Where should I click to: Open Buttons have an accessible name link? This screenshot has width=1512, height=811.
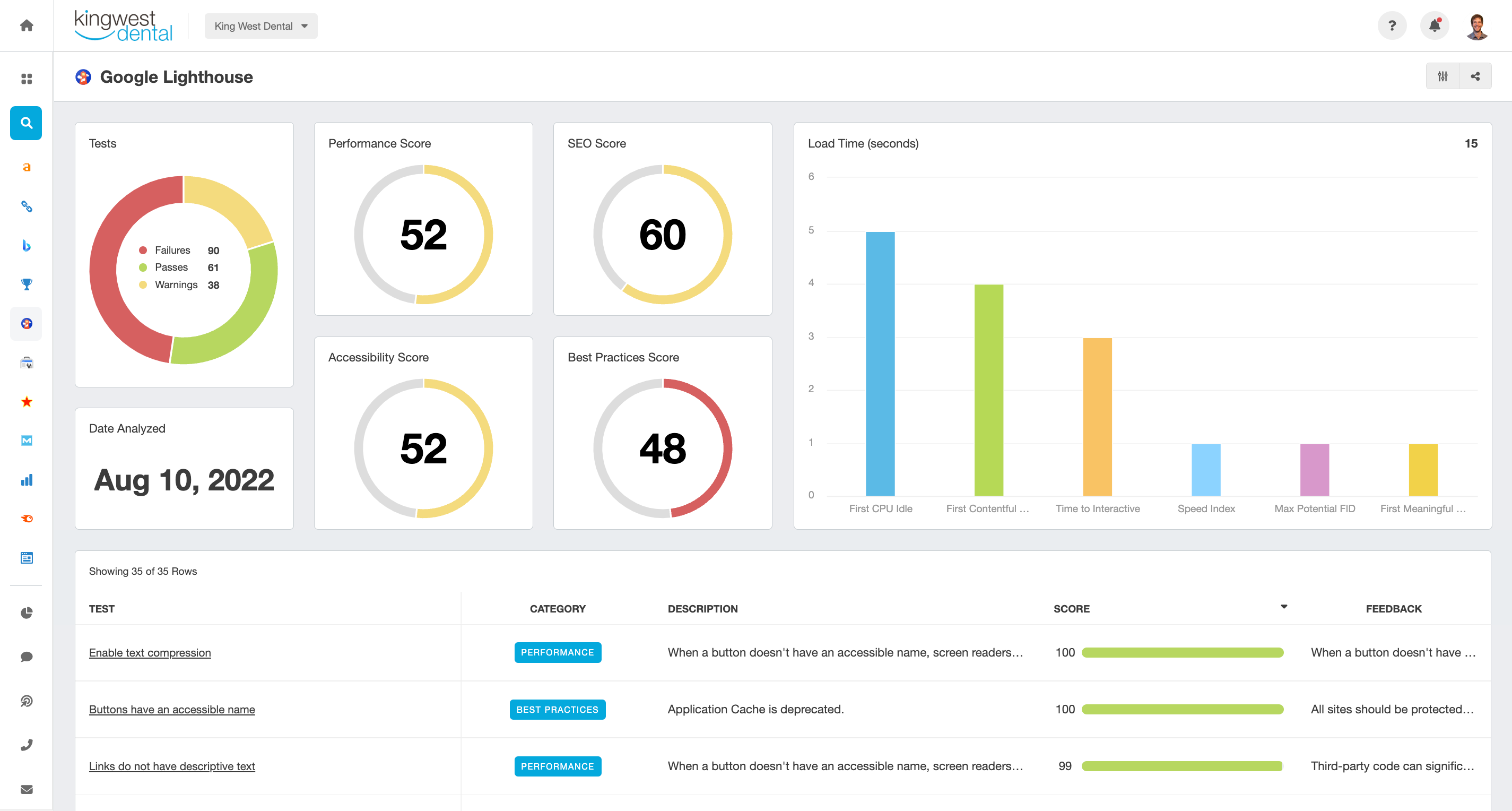pyautogui.click(x=171, y=710)
